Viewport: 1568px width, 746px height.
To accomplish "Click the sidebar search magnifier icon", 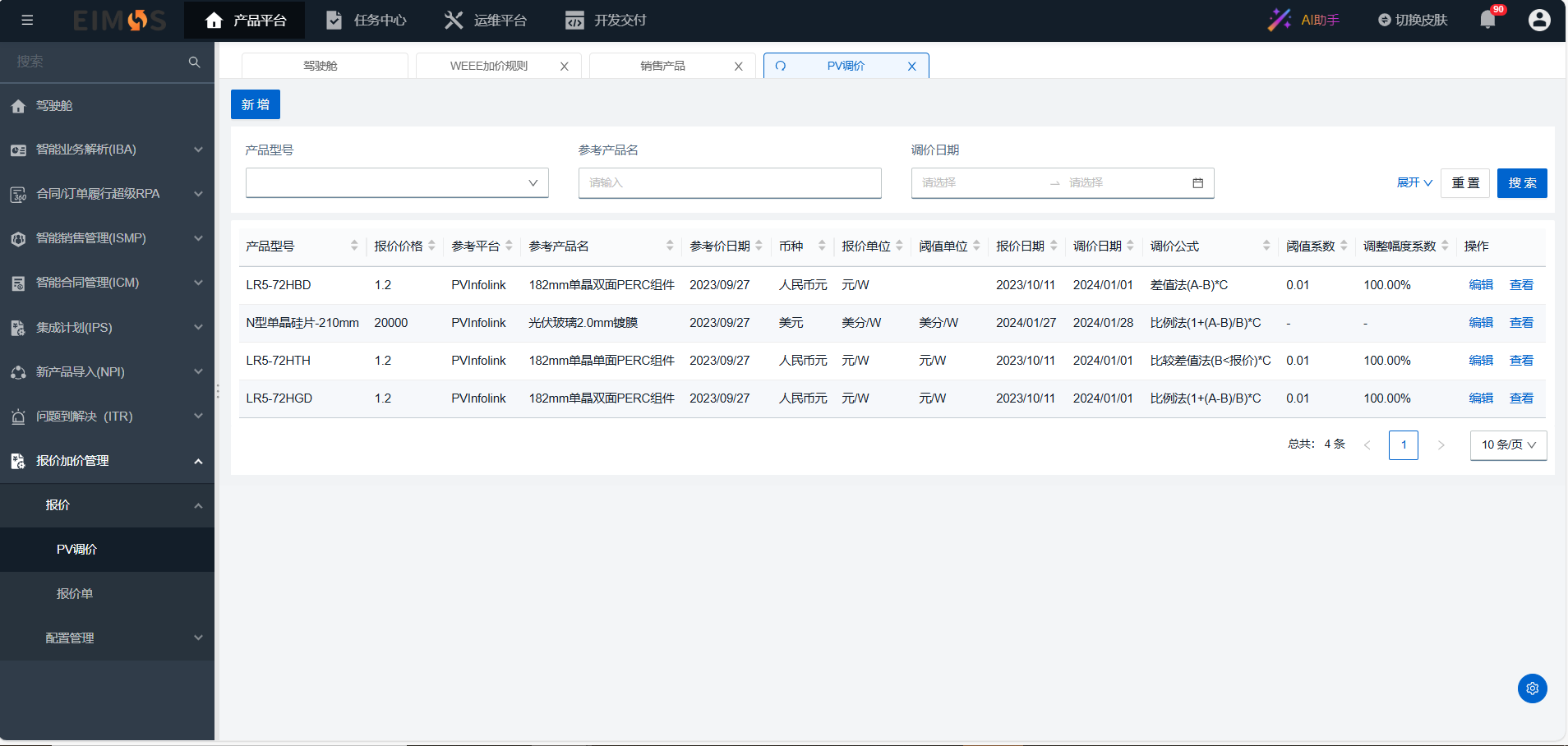I will 195,62.
